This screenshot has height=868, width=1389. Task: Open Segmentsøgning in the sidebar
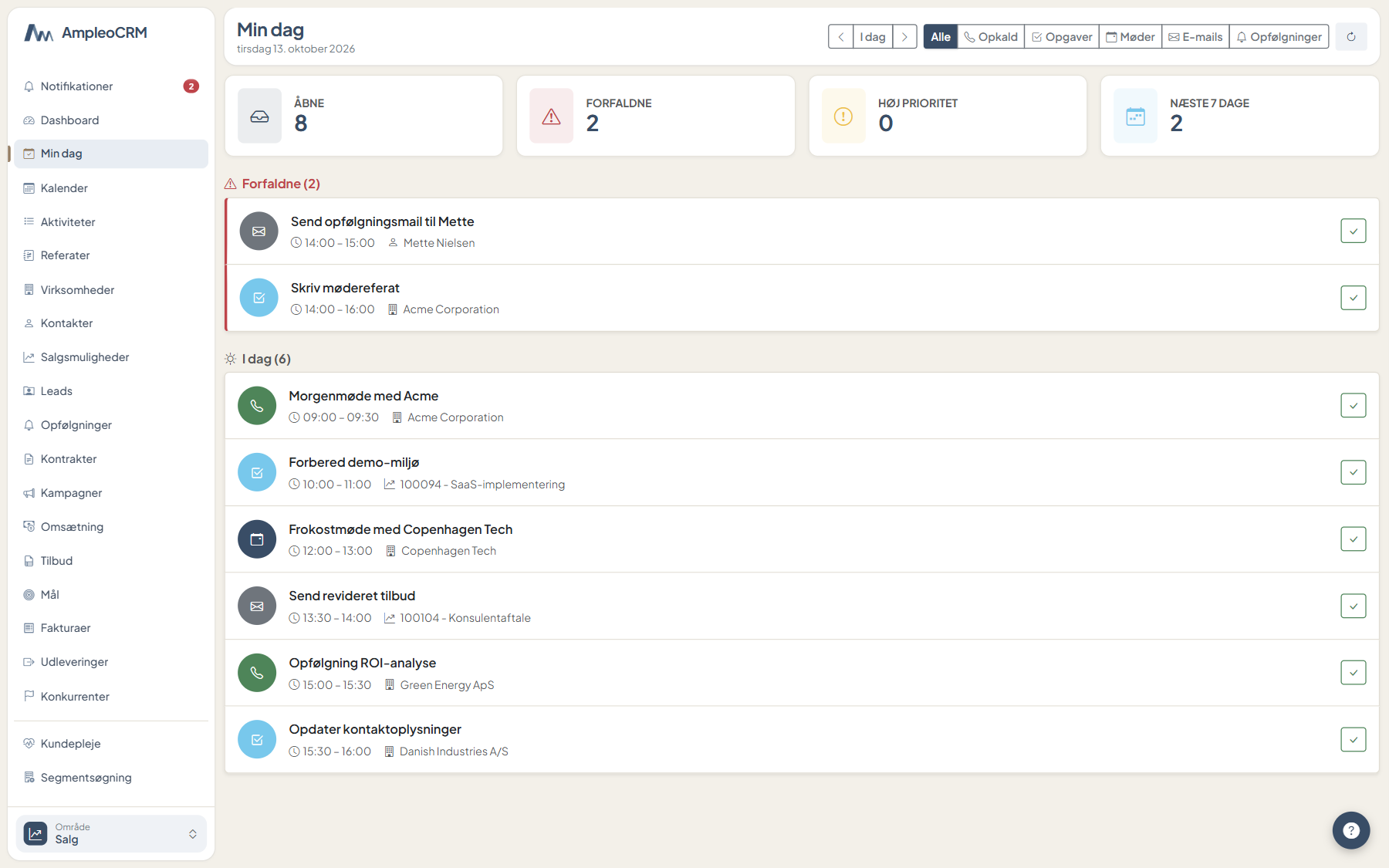pyautogui.click(x=111, y=778)
